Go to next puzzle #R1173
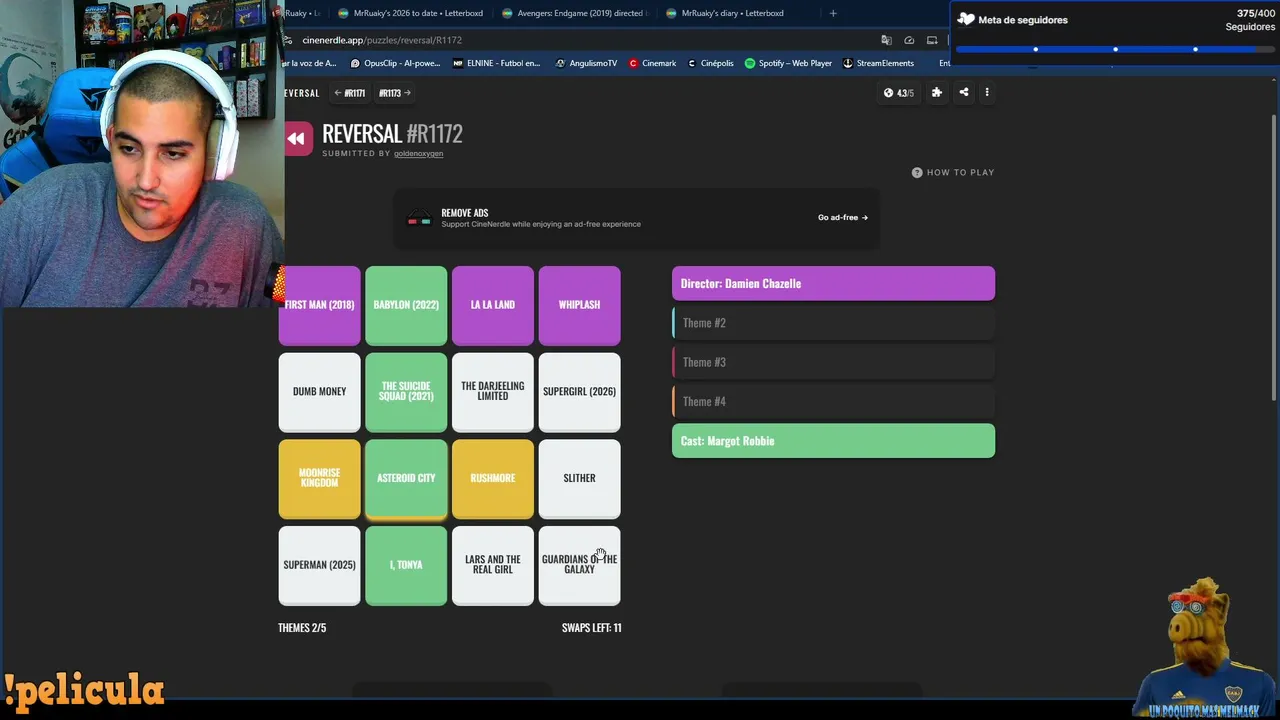 (x=395, y=93)
